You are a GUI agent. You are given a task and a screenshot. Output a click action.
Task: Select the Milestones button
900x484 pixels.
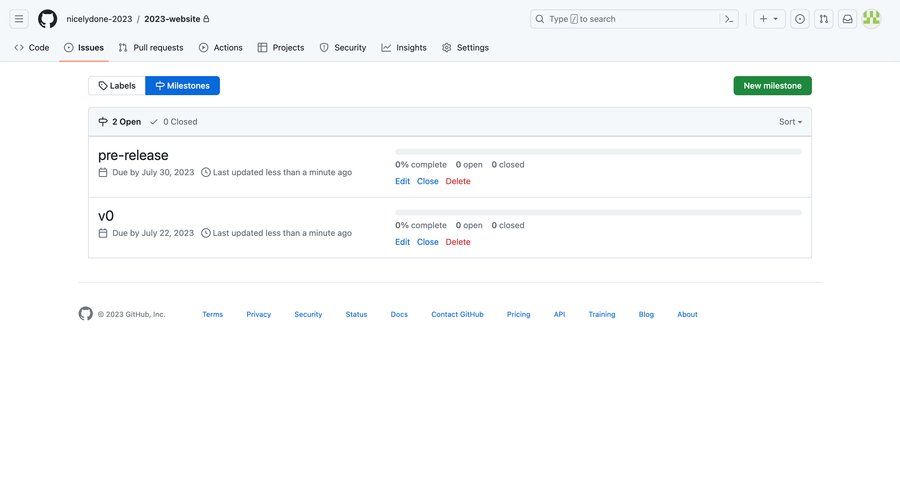(183, 86)
